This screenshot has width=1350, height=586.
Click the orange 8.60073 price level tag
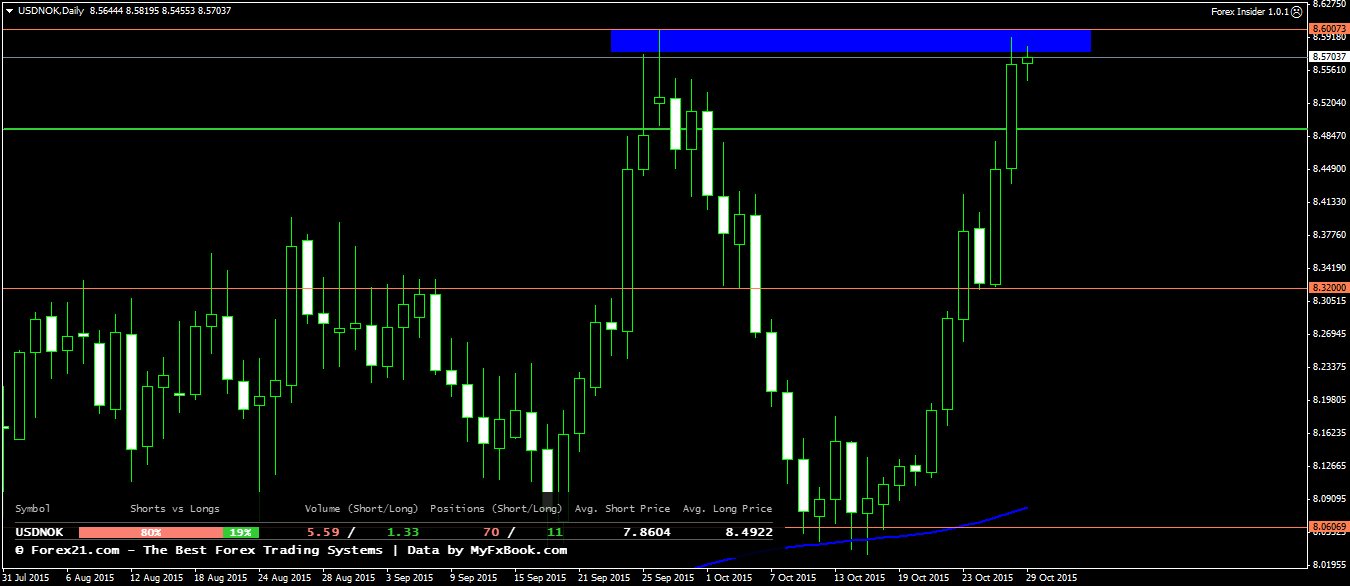coord(1328,29)
